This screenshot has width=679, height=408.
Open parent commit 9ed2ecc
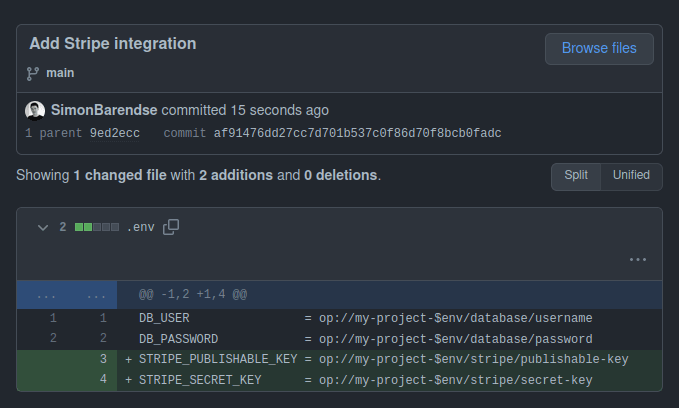pos(115,133)
